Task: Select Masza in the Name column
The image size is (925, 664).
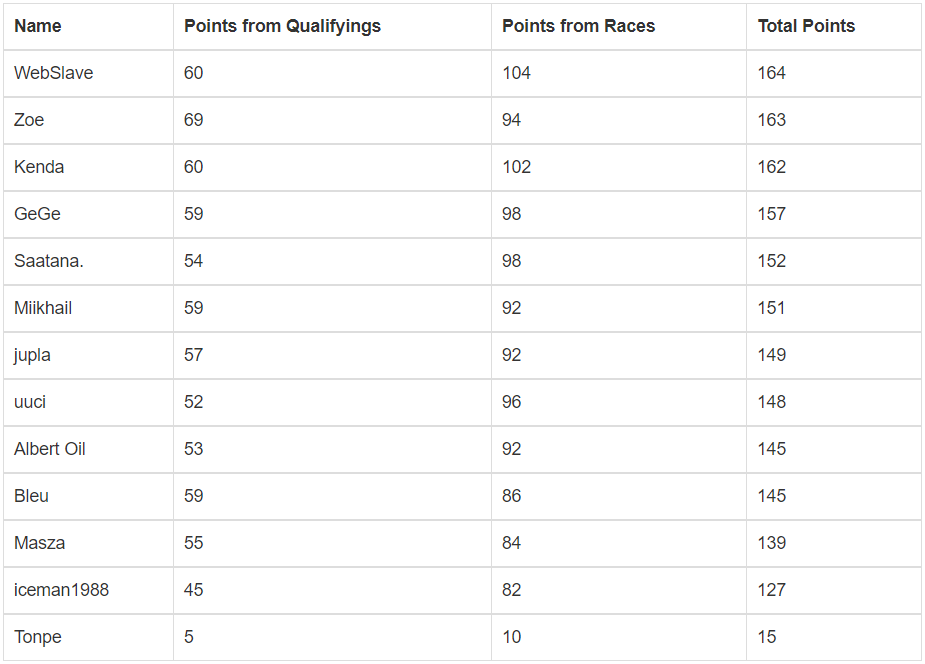Action: 40,543
